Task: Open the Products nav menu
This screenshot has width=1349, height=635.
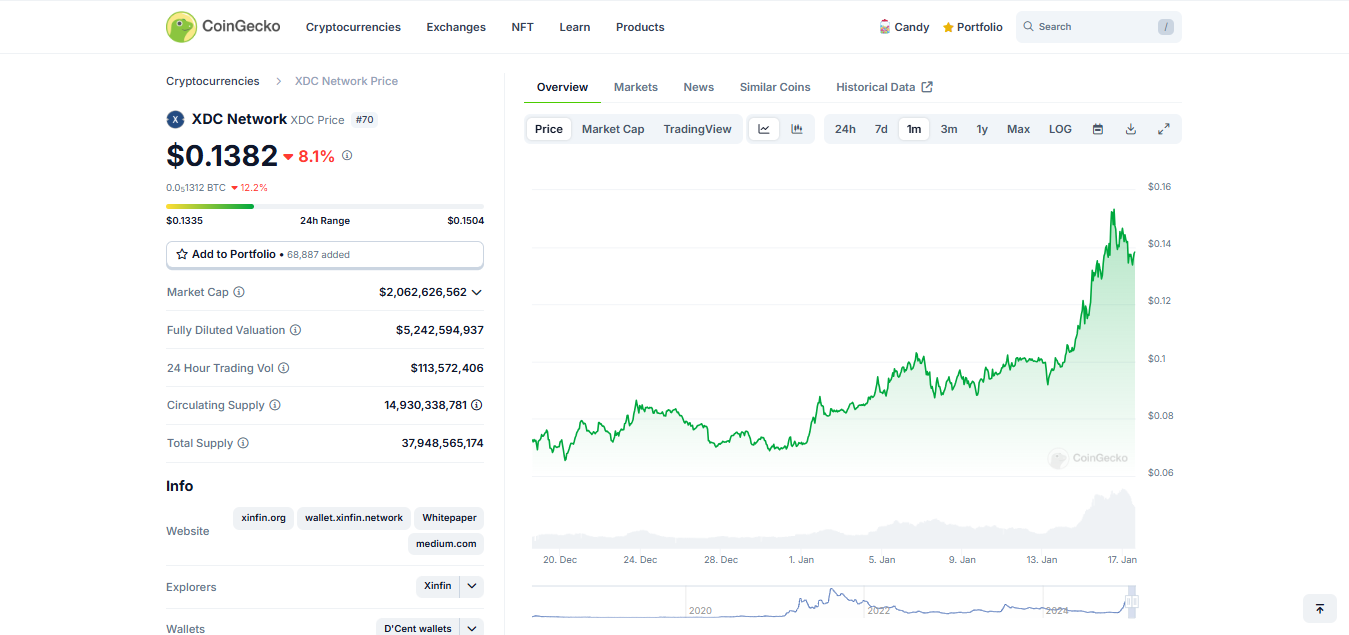Action: 640,27
